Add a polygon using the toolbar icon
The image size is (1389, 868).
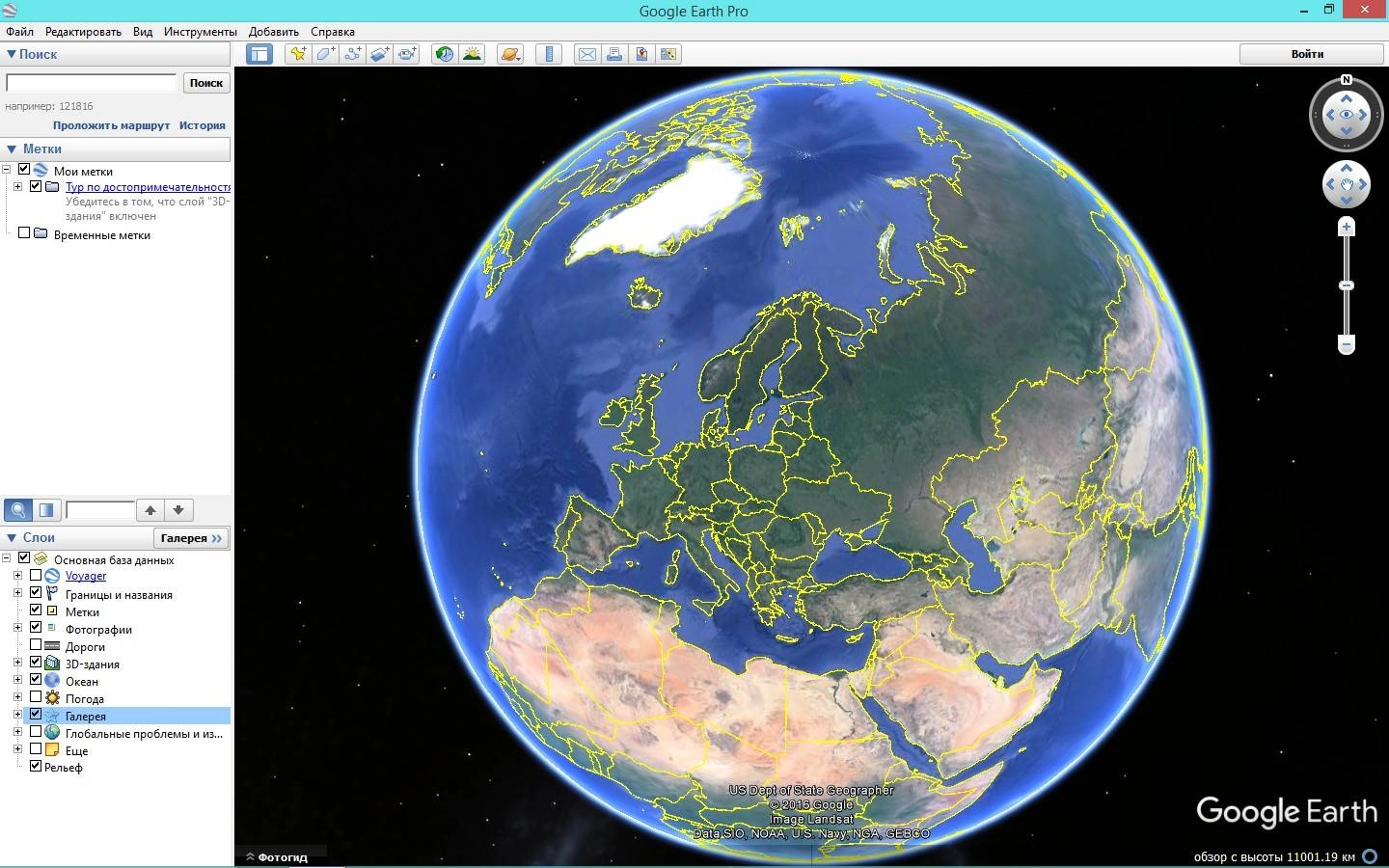(325, 54)
